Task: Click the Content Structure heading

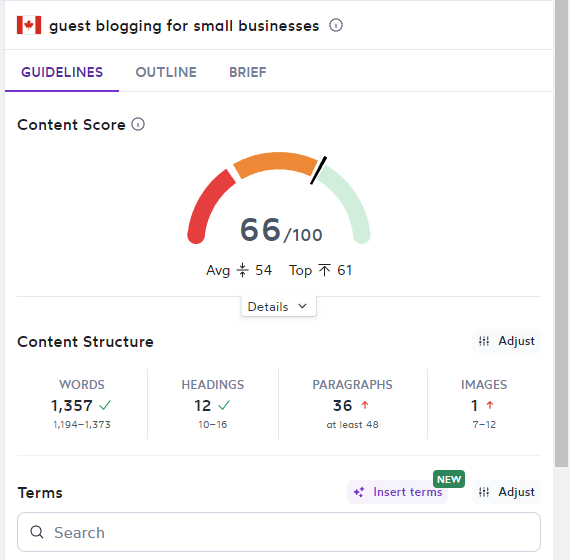Action: point(85,342)
